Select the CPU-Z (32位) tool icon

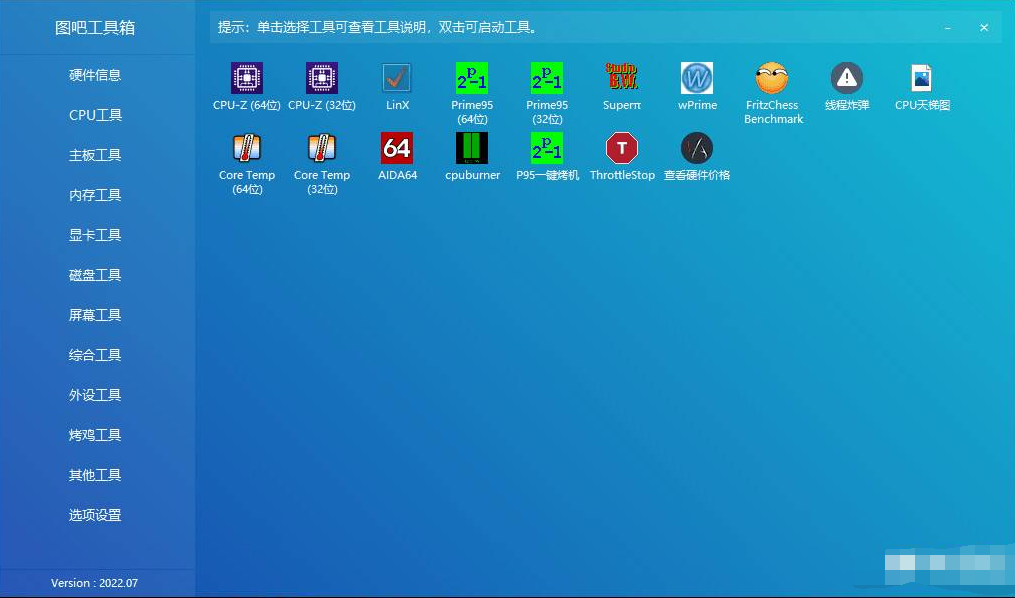(x=322, y=78)
